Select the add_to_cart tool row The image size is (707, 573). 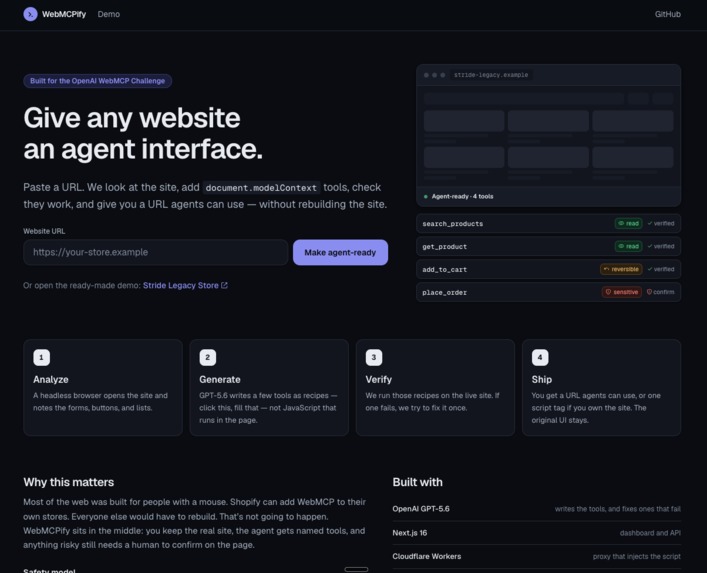click(548, 269)
